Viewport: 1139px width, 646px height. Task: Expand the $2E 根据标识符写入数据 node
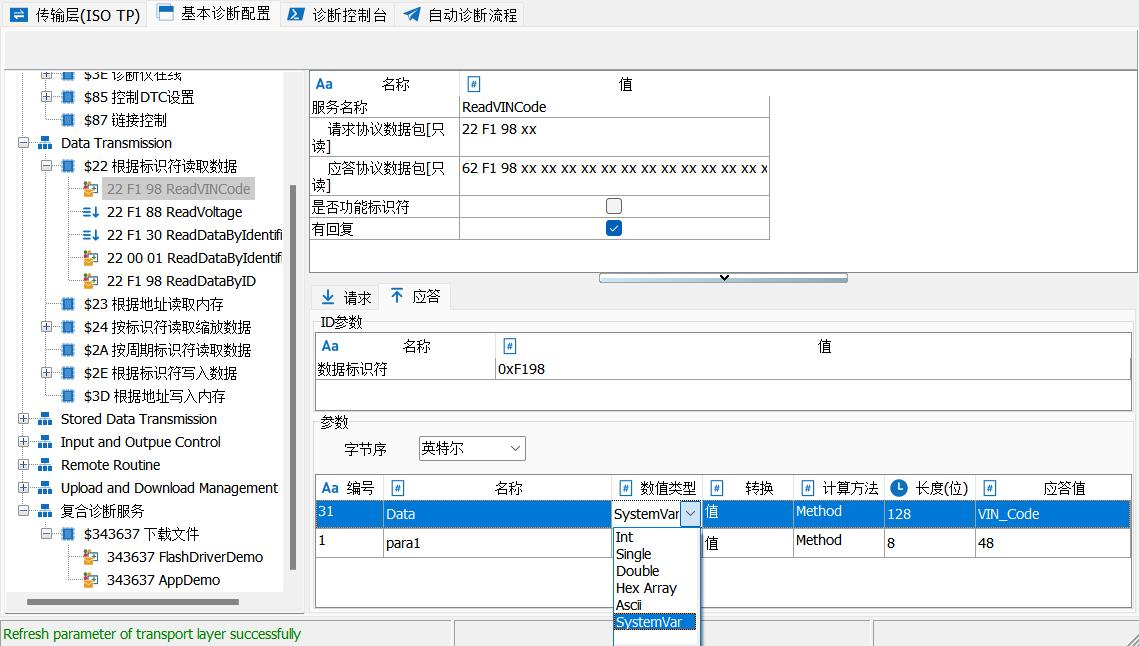46,373
